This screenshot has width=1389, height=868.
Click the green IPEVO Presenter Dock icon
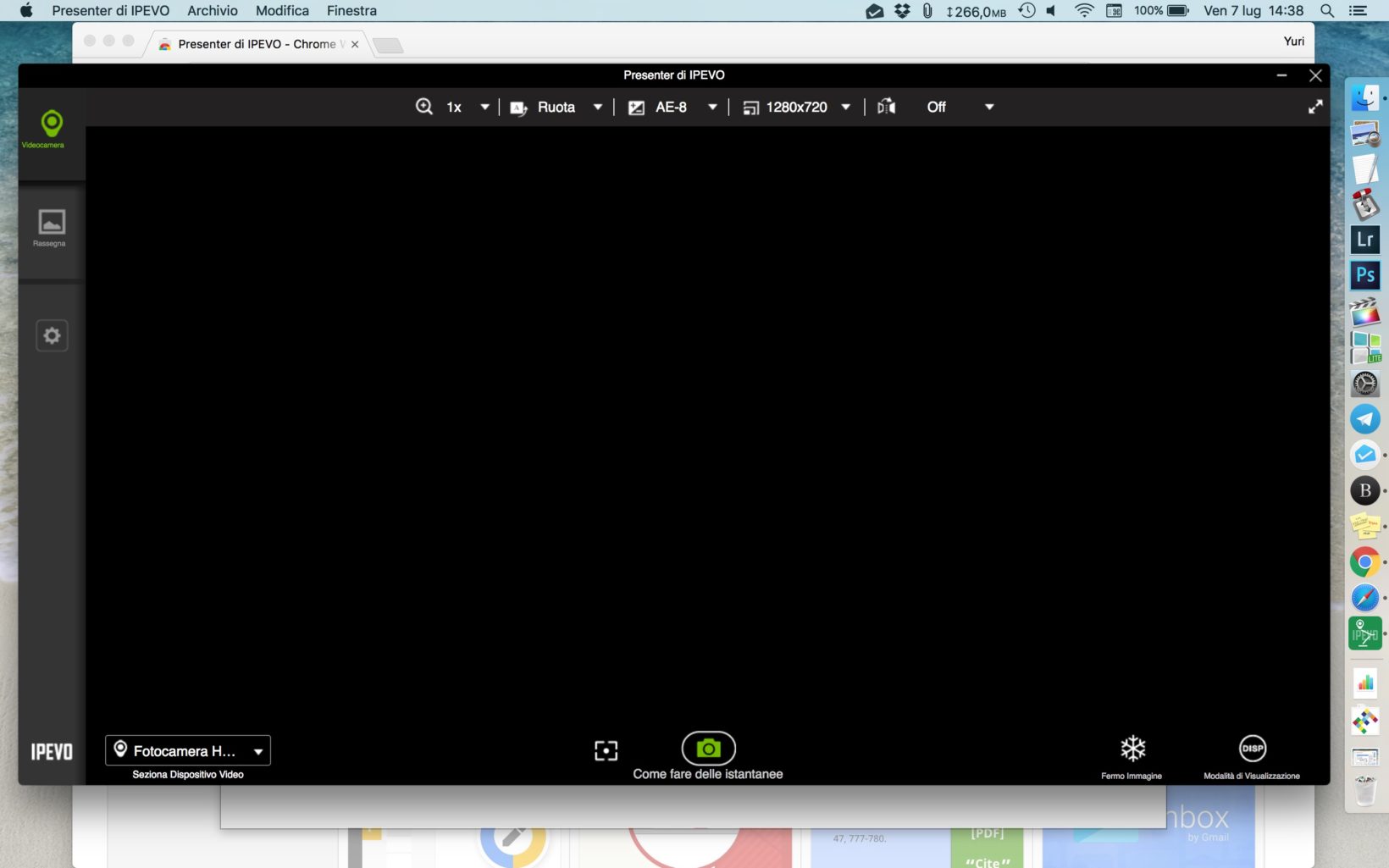coord(1365,633)
